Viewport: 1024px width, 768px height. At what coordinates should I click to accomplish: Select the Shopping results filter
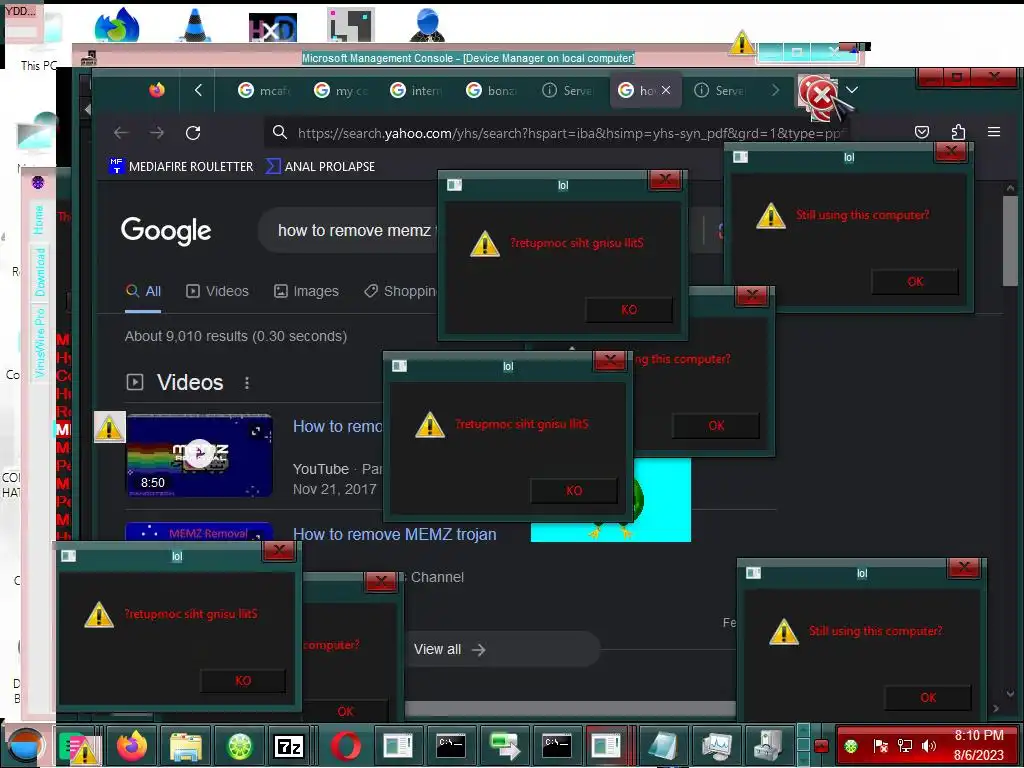400,291
